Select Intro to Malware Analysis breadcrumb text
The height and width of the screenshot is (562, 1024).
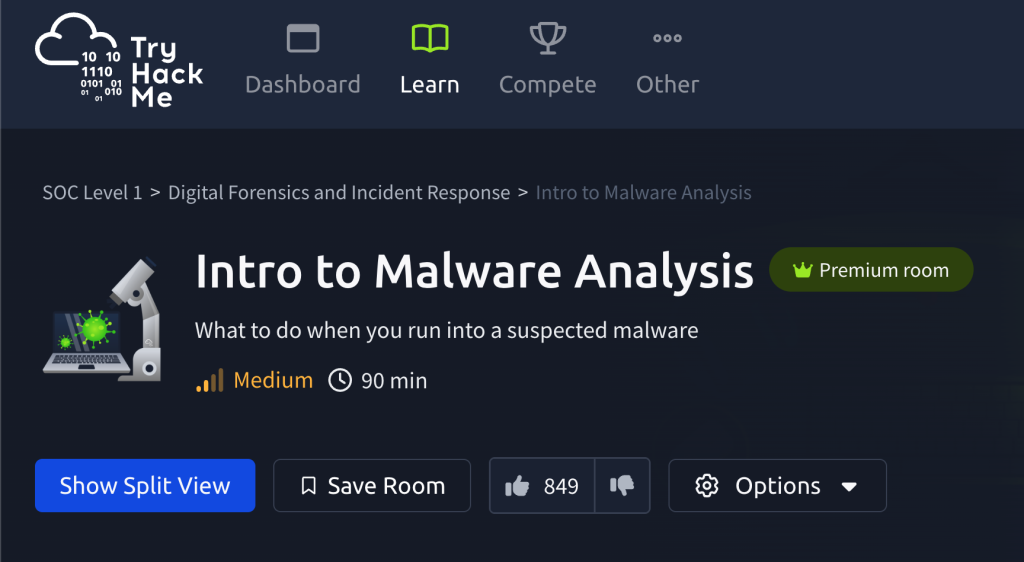point(643,193)
